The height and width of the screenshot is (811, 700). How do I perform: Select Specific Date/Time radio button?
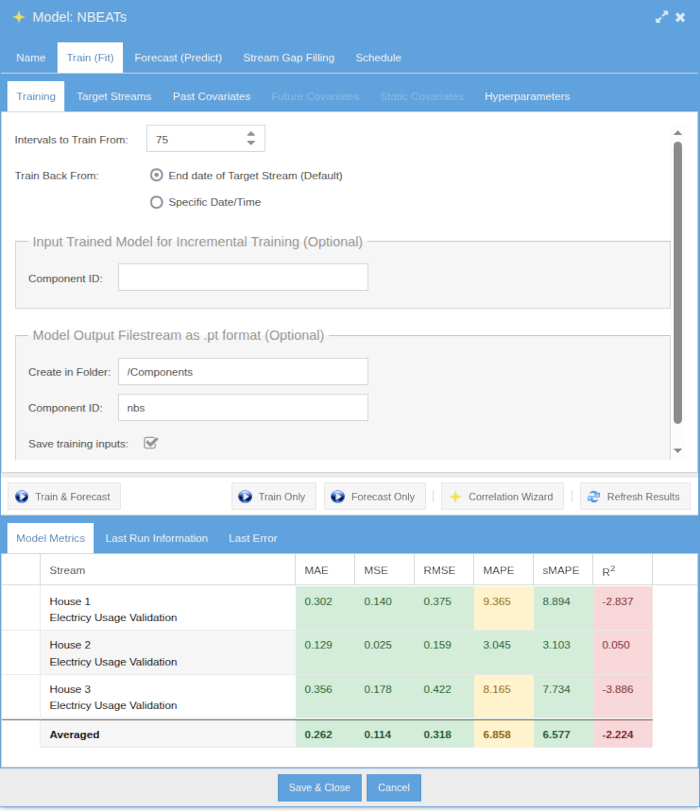pyautogui.click(x=156, y=202)
